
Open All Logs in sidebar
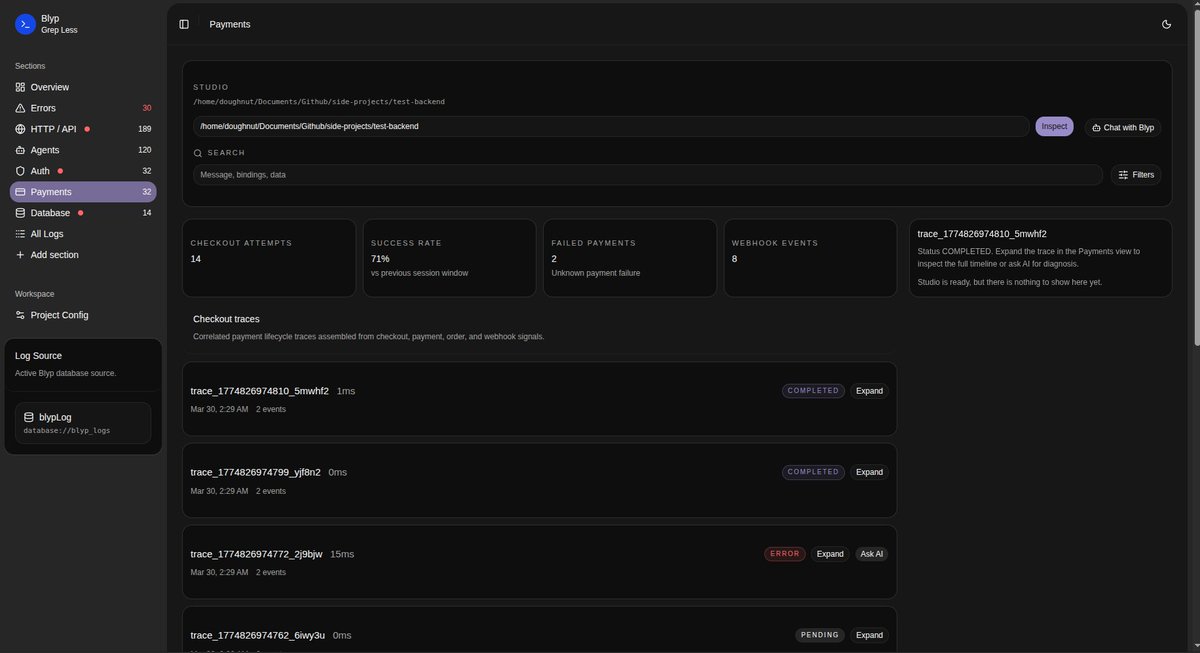click(x=83, y=234)
